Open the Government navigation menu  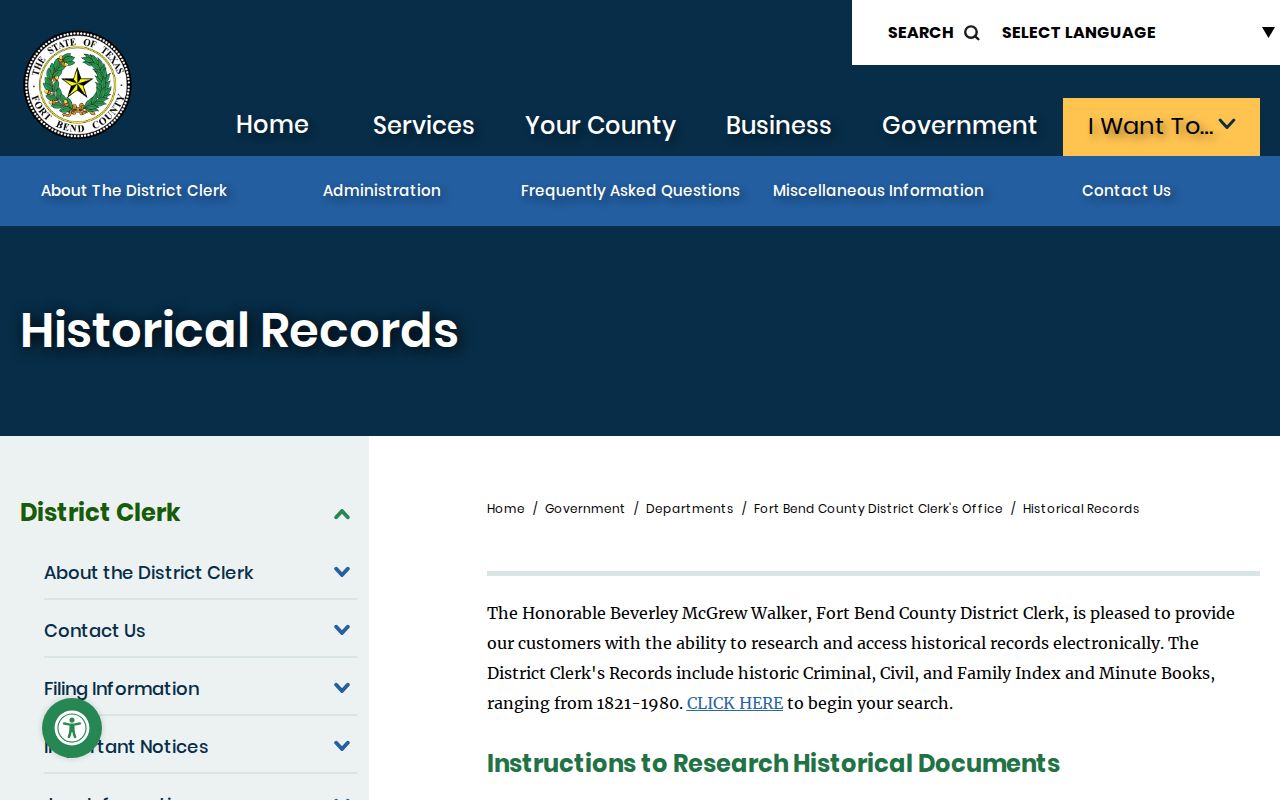(960, 125)
